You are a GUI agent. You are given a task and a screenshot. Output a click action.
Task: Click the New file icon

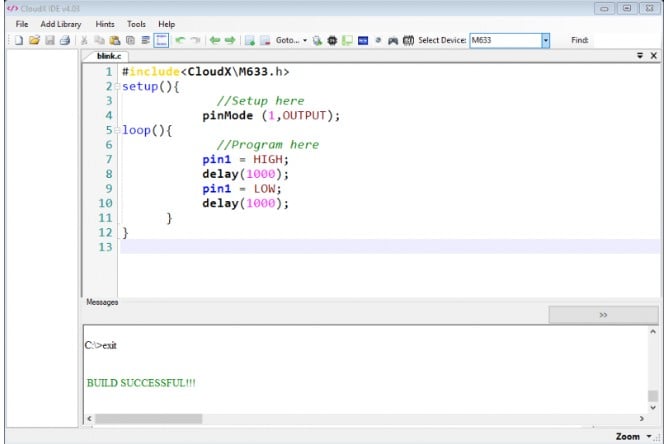[x=19, y=41]
